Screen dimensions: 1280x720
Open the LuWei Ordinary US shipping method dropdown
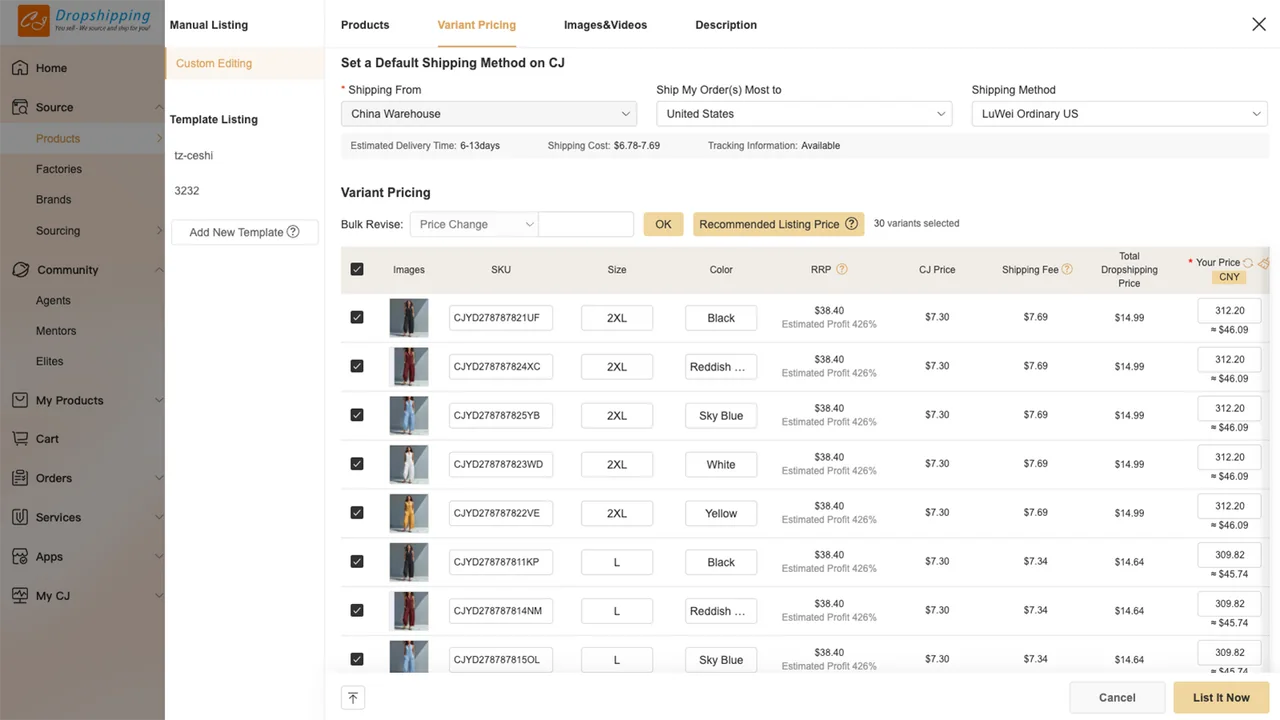pos(1120,114)
